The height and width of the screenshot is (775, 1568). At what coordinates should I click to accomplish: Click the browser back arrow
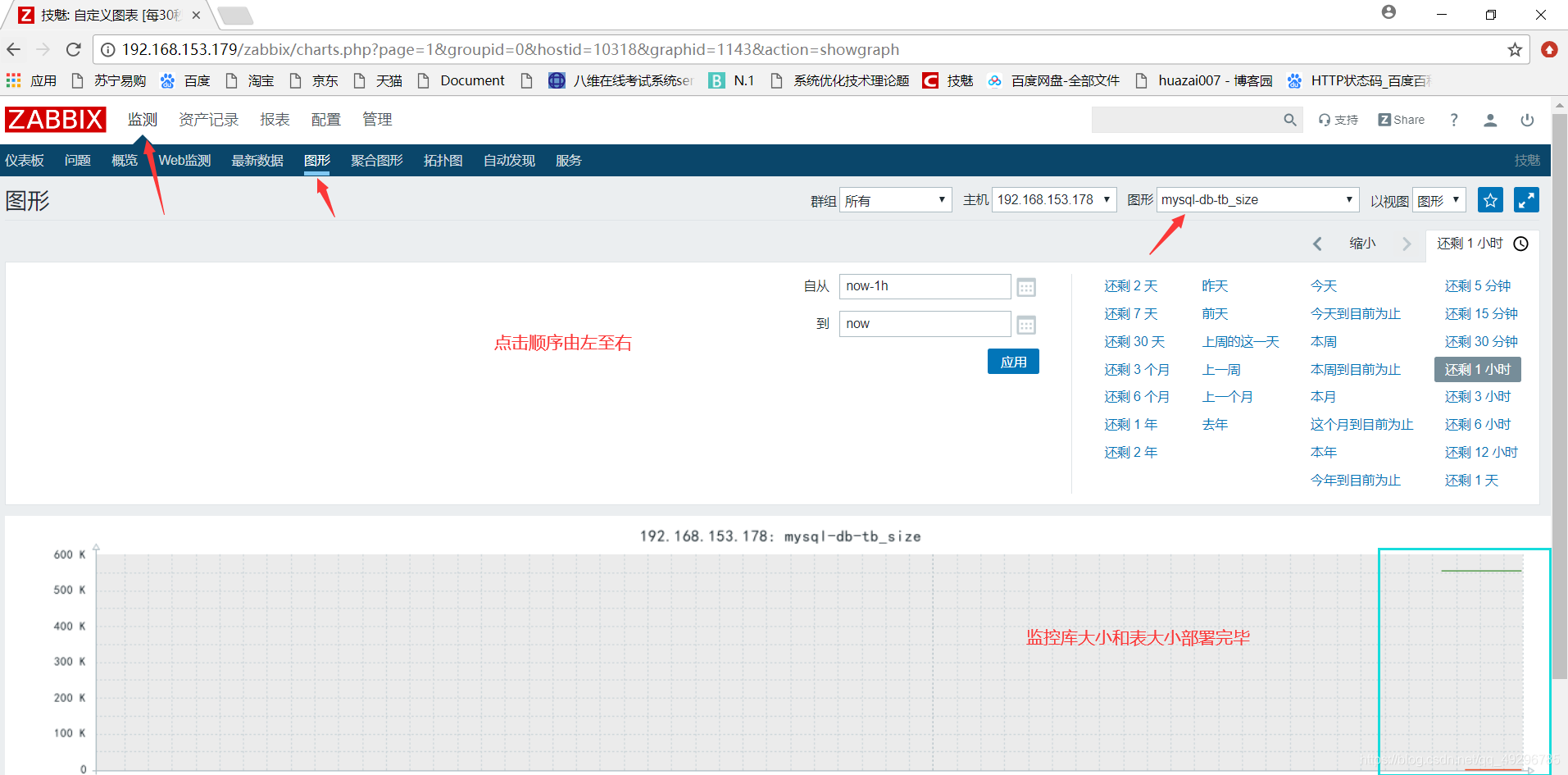(x=14, y=49)
